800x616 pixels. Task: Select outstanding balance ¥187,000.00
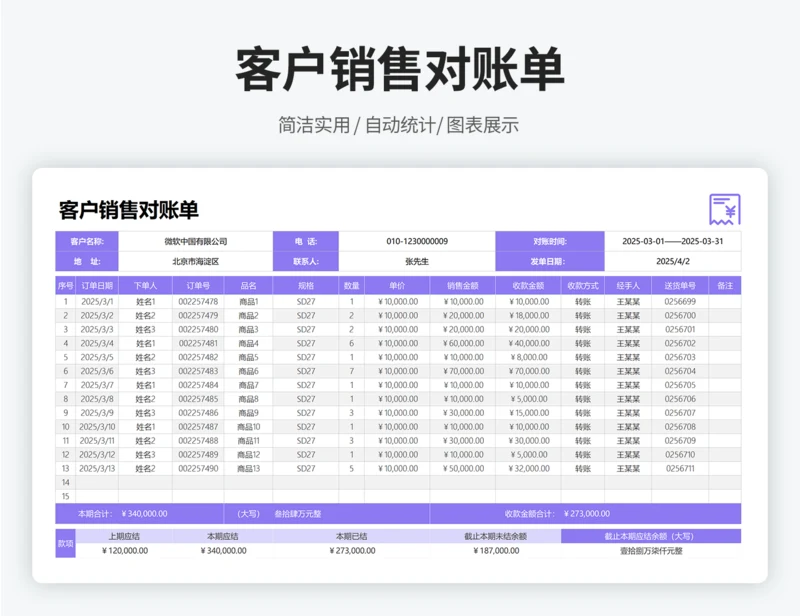pyautogui.click(x=496, y=551)
